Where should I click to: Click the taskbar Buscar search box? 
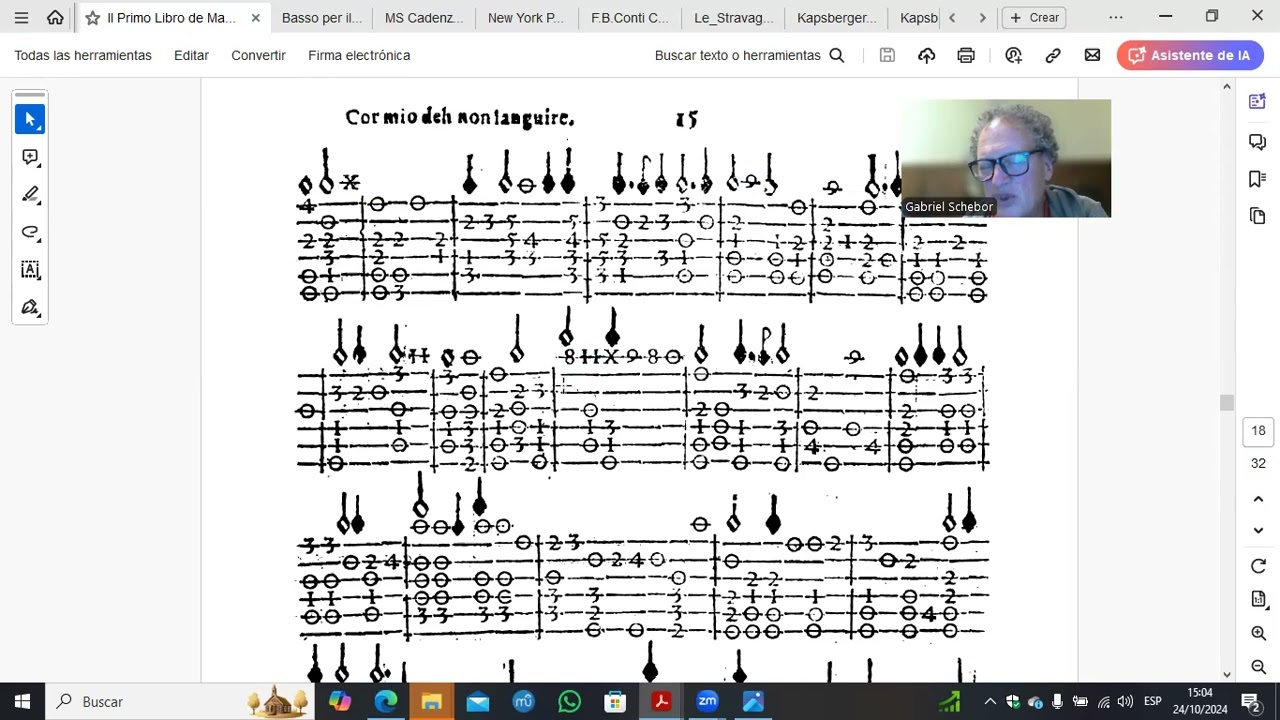pyautogui.click(x=180, y=701)
